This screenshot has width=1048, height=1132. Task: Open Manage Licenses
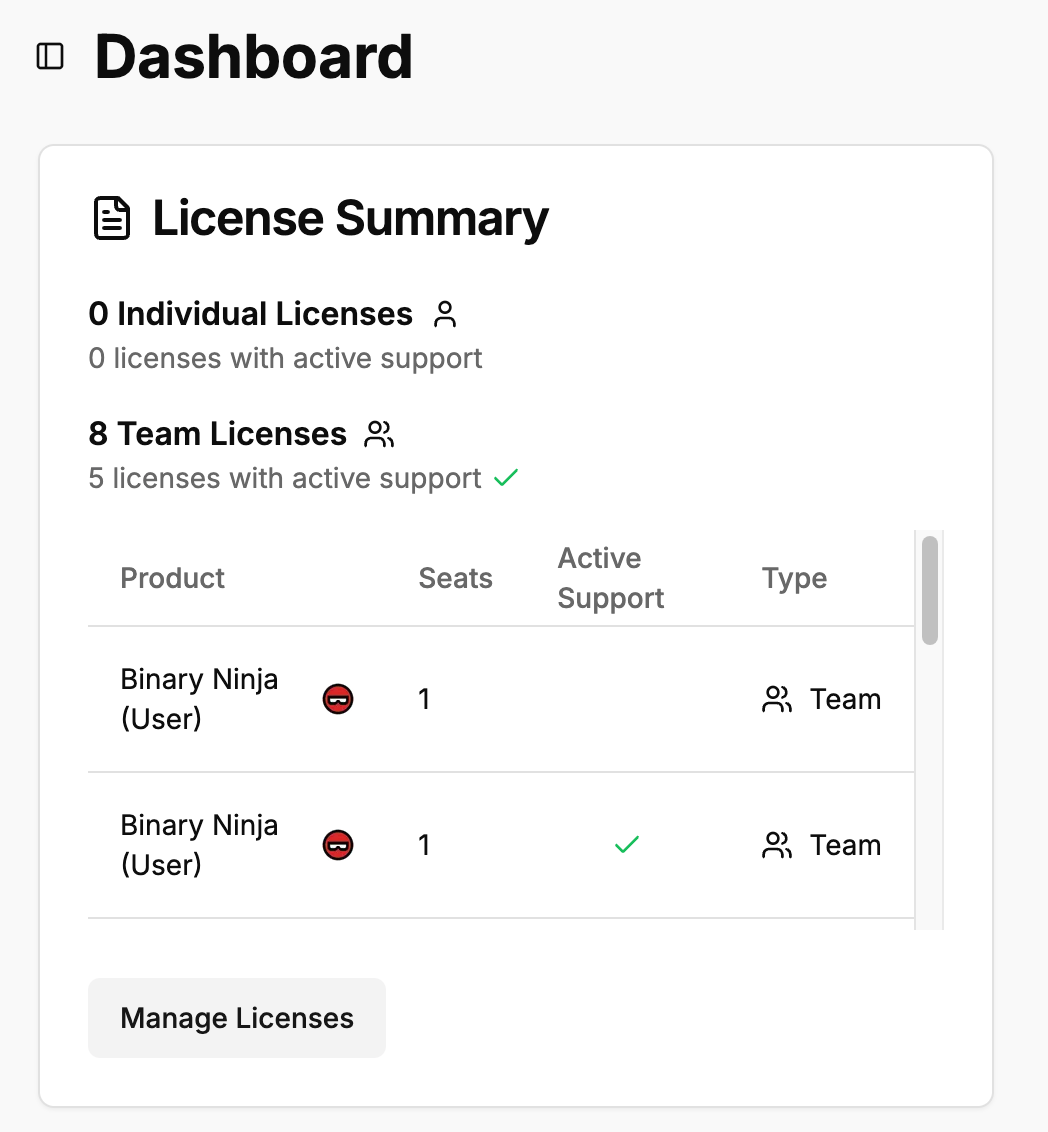(x=237, y=1018)
